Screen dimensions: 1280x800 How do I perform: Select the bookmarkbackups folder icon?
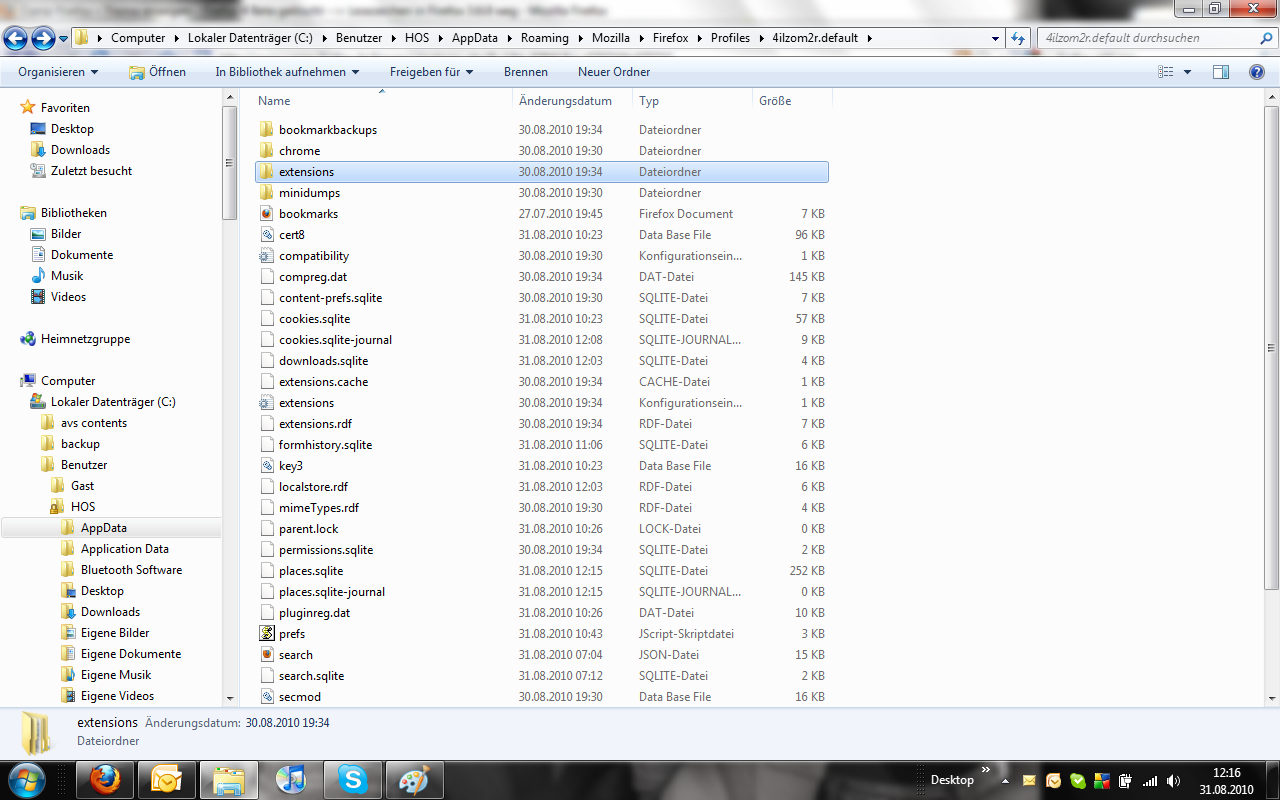pos(266,130)
